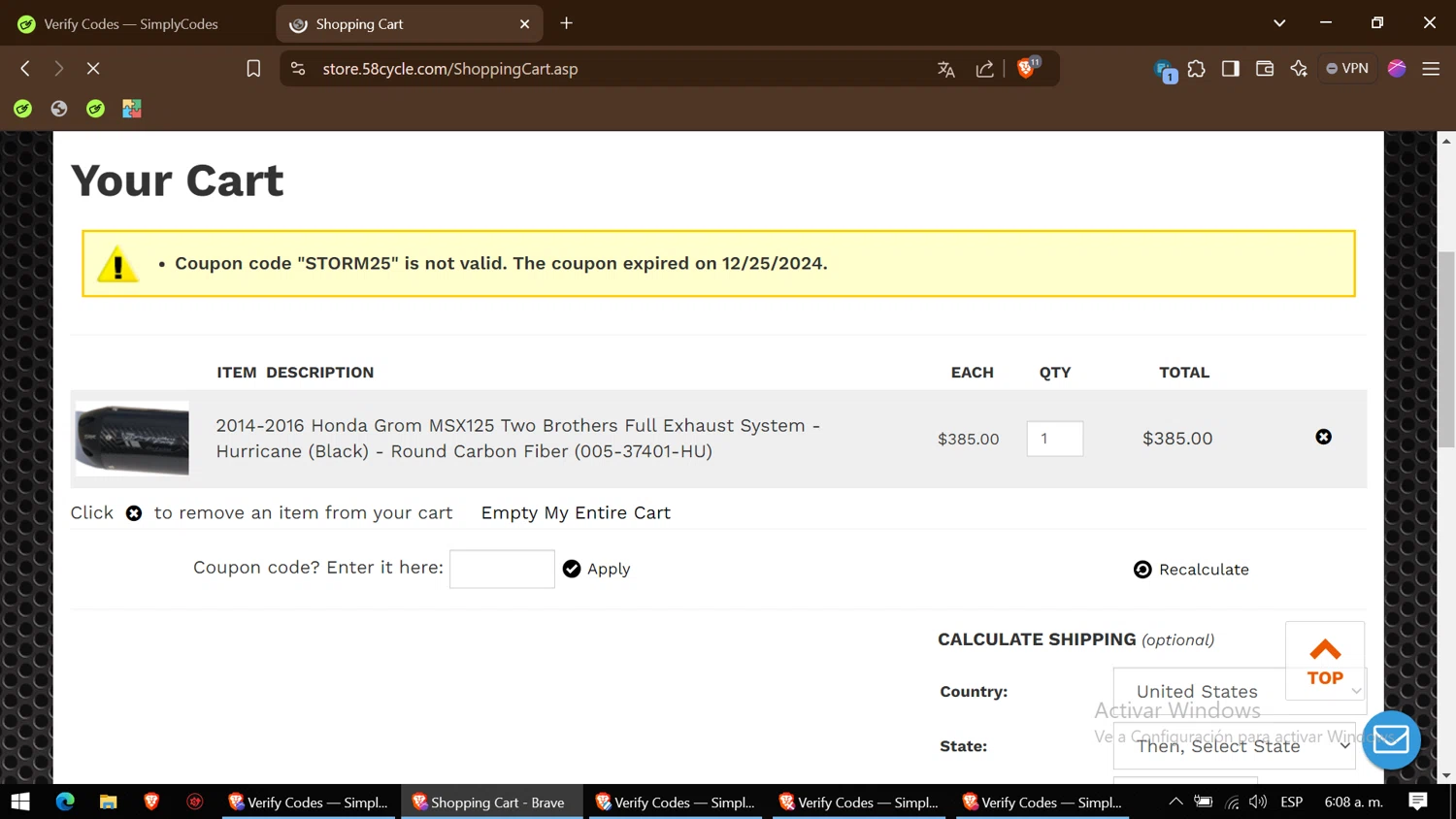
Task: Open File Explorer from the taskbar
Action: tap(108, 802)
